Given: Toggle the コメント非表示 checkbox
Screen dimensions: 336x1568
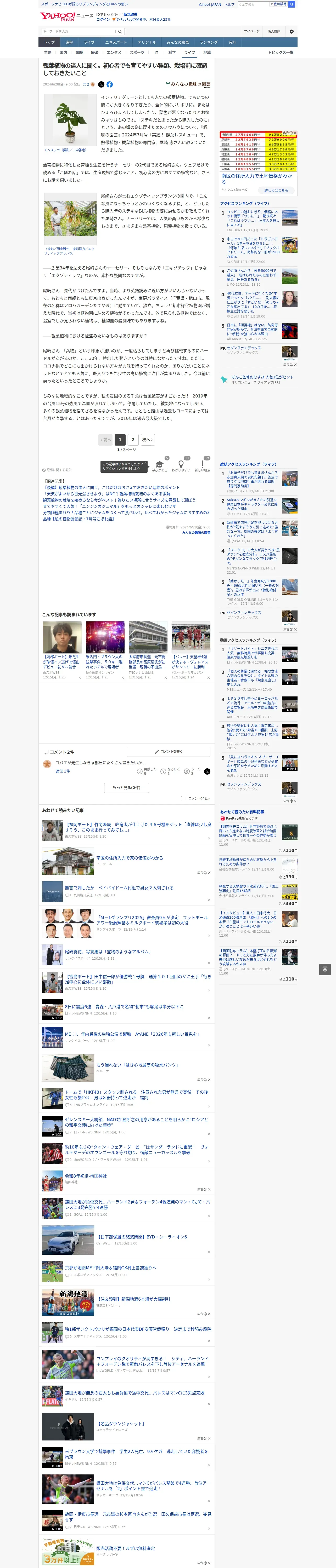Looking at the screenshot, I should pos(183,798).
